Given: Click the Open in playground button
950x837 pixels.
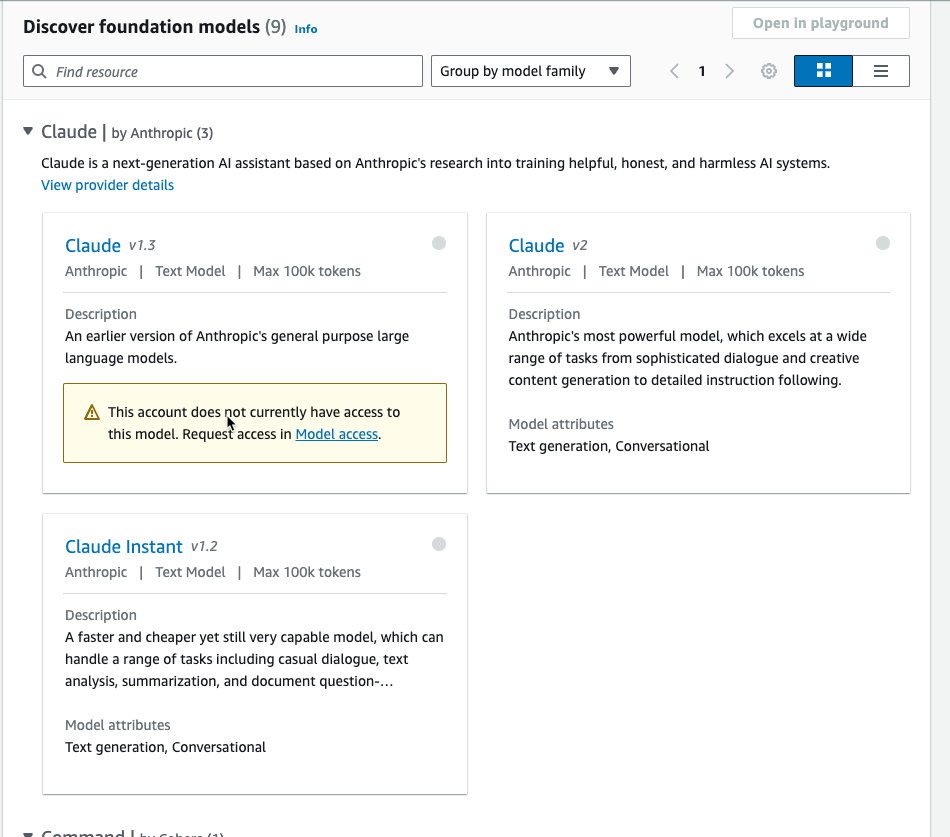Looking at the screenshot, I should click(820, 23).
